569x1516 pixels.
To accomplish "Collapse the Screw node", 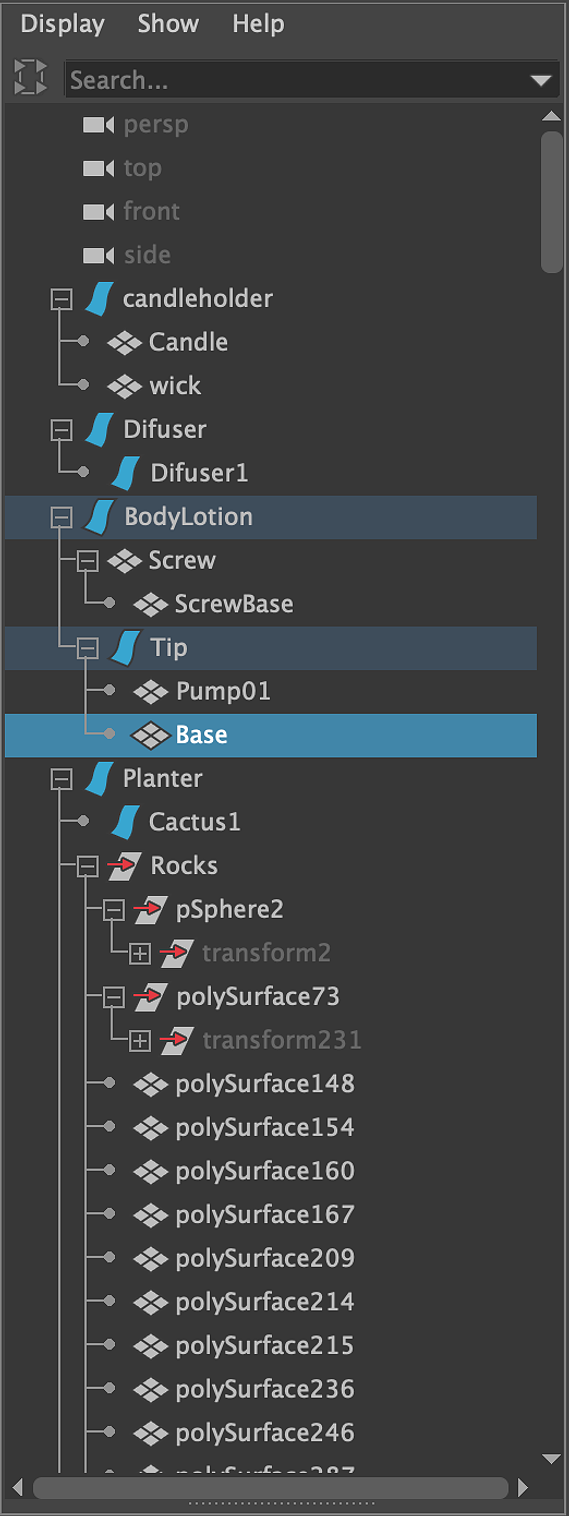I will pos(88,561).
